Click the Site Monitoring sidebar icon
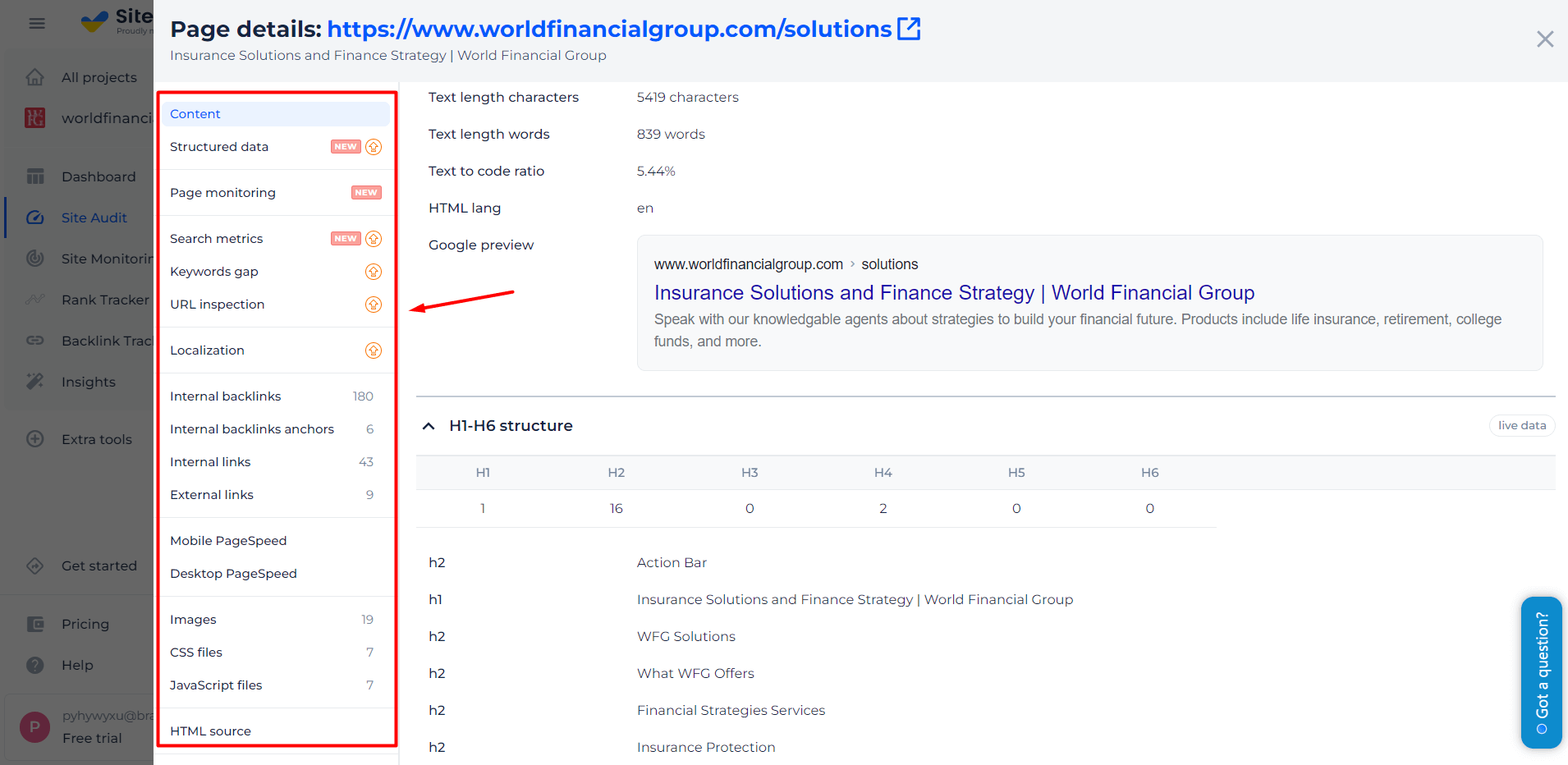This screenshot has width=1568, height=765. [34, 259]
